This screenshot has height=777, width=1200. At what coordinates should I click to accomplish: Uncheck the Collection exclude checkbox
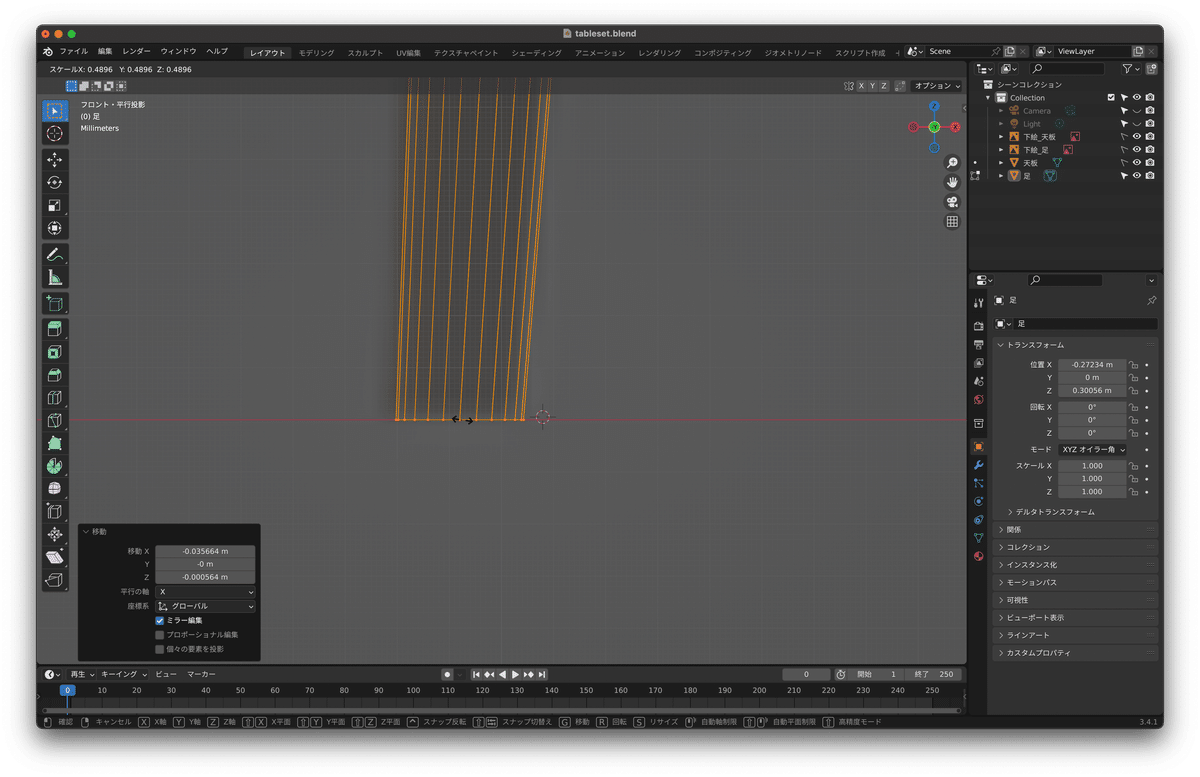click(1111, 98)
